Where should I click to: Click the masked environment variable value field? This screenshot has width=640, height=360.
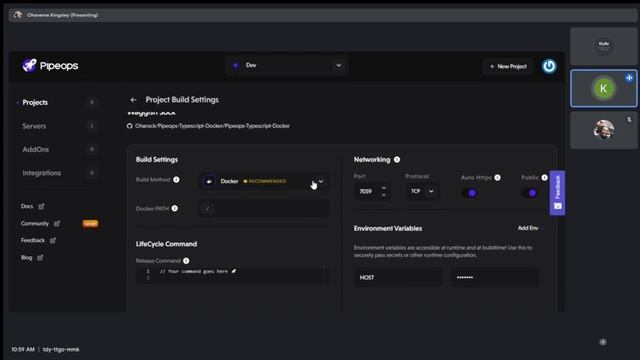495,277
